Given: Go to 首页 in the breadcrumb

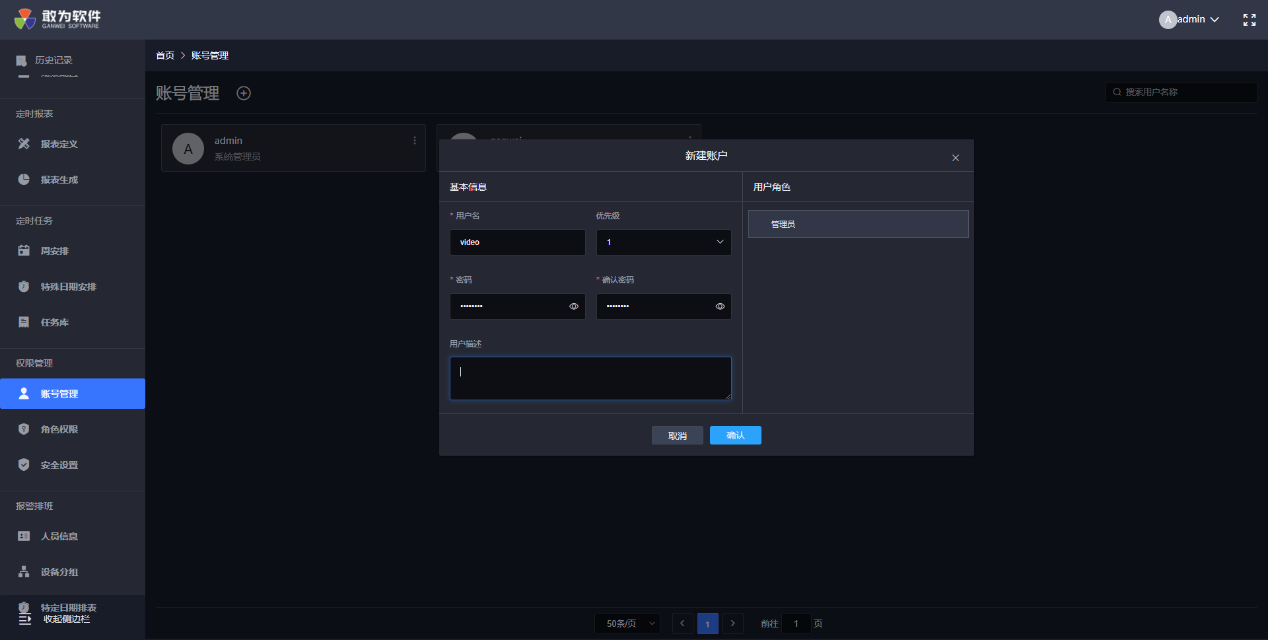Looking at the screenshot, I should click(165, 55).
